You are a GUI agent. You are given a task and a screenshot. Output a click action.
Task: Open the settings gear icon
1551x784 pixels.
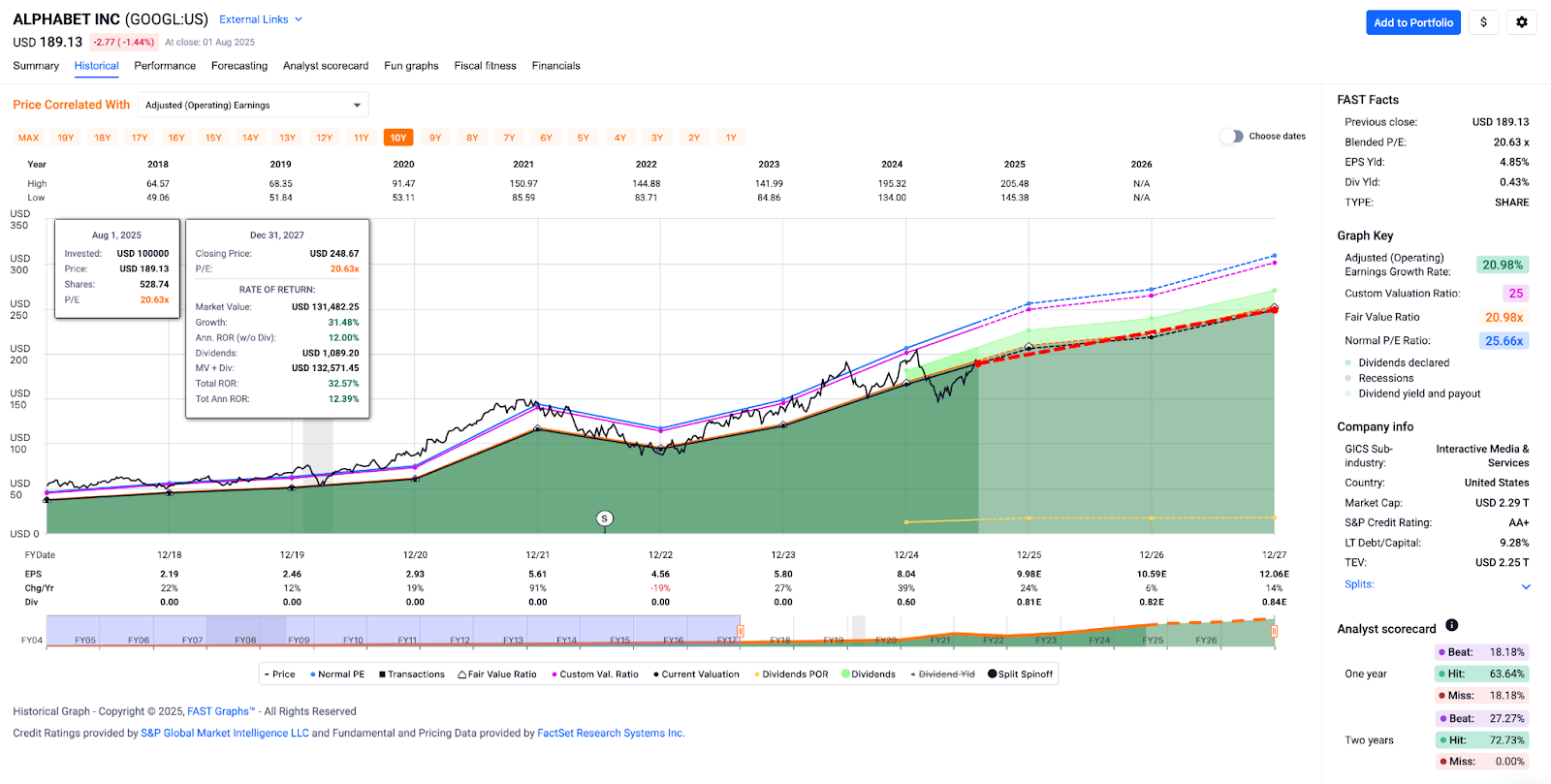[1522, 22]
